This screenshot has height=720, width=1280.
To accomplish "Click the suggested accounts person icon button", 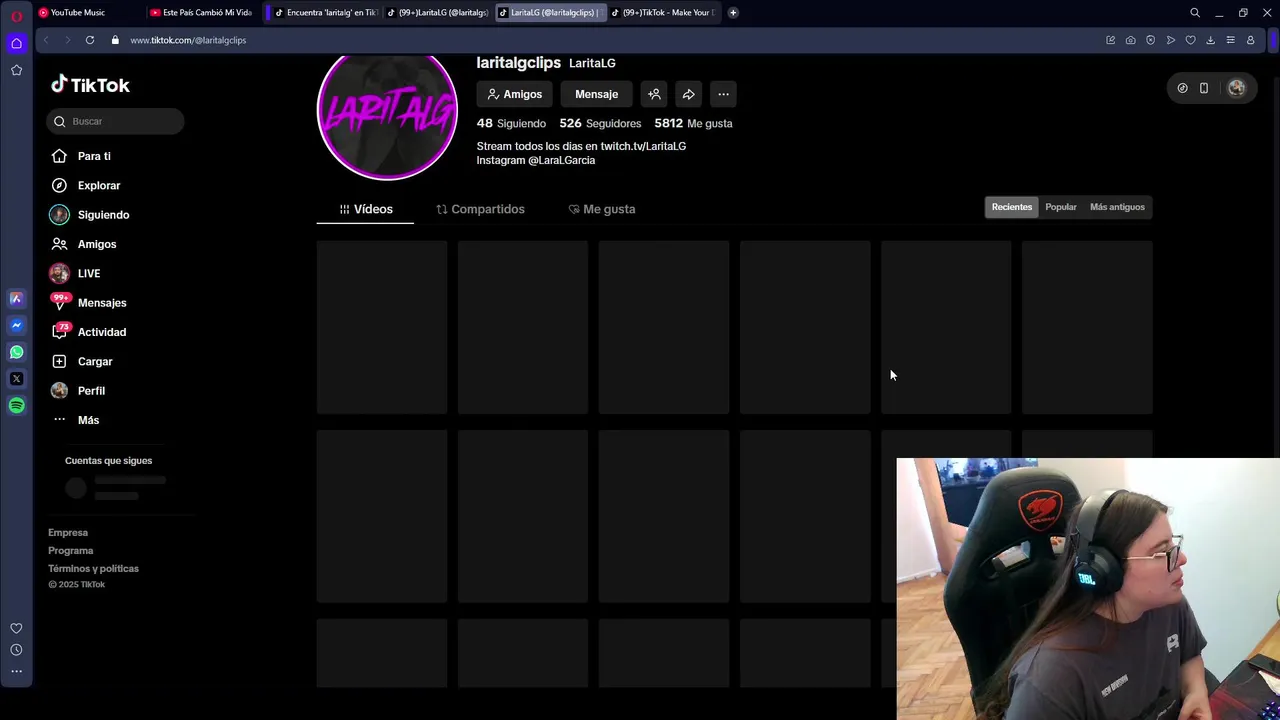I will [654, 94].
